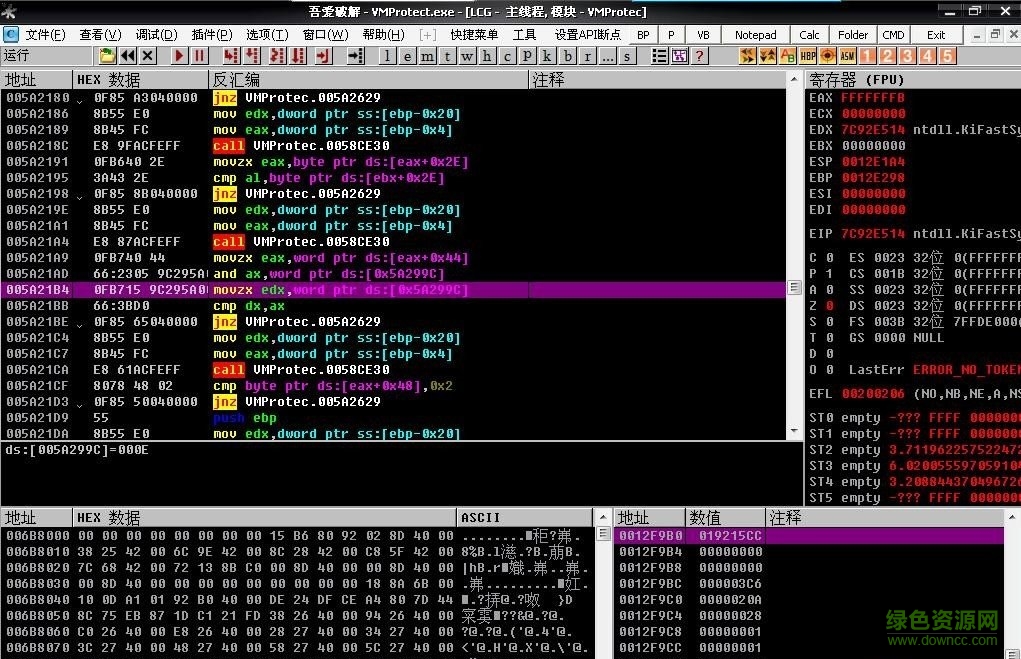
Task: Open the 窗口(W) menu
Action: (326, 35)
